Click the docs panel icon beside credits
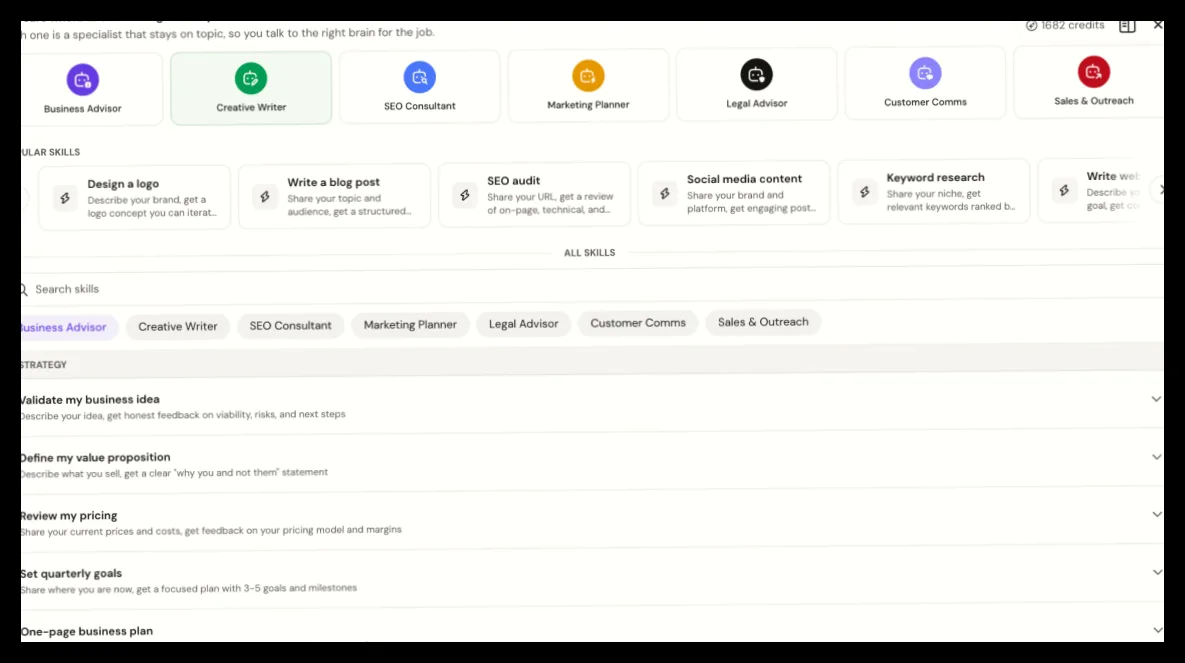1185x663 pixels. coord(1127,26)
